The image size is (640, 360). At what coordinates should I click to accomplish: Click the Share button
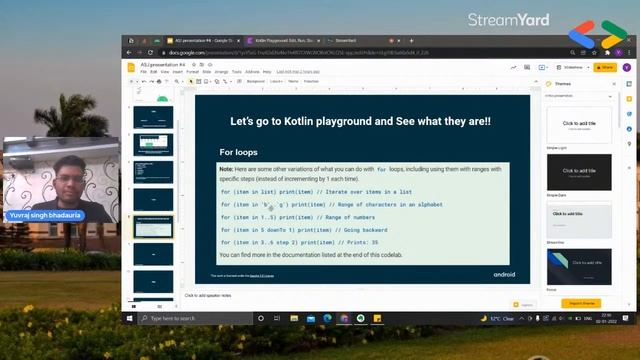click(605, 67)
